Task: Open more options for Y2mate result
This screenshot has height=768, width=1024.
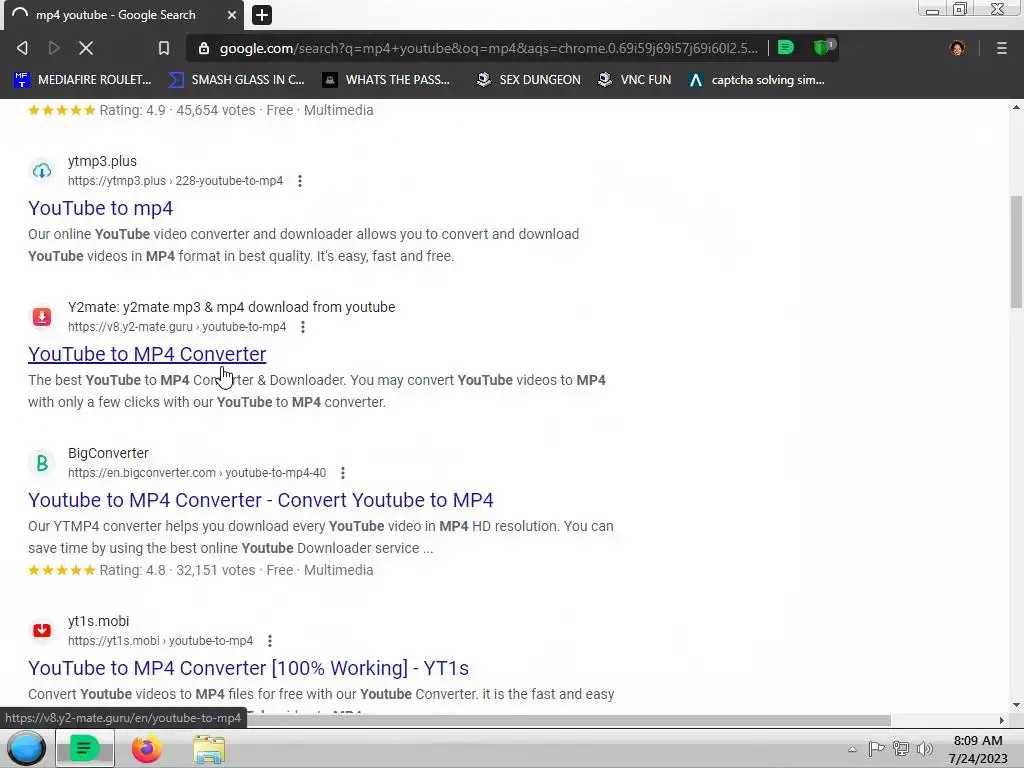Action: pyautogui.click(x=303, y=327)
